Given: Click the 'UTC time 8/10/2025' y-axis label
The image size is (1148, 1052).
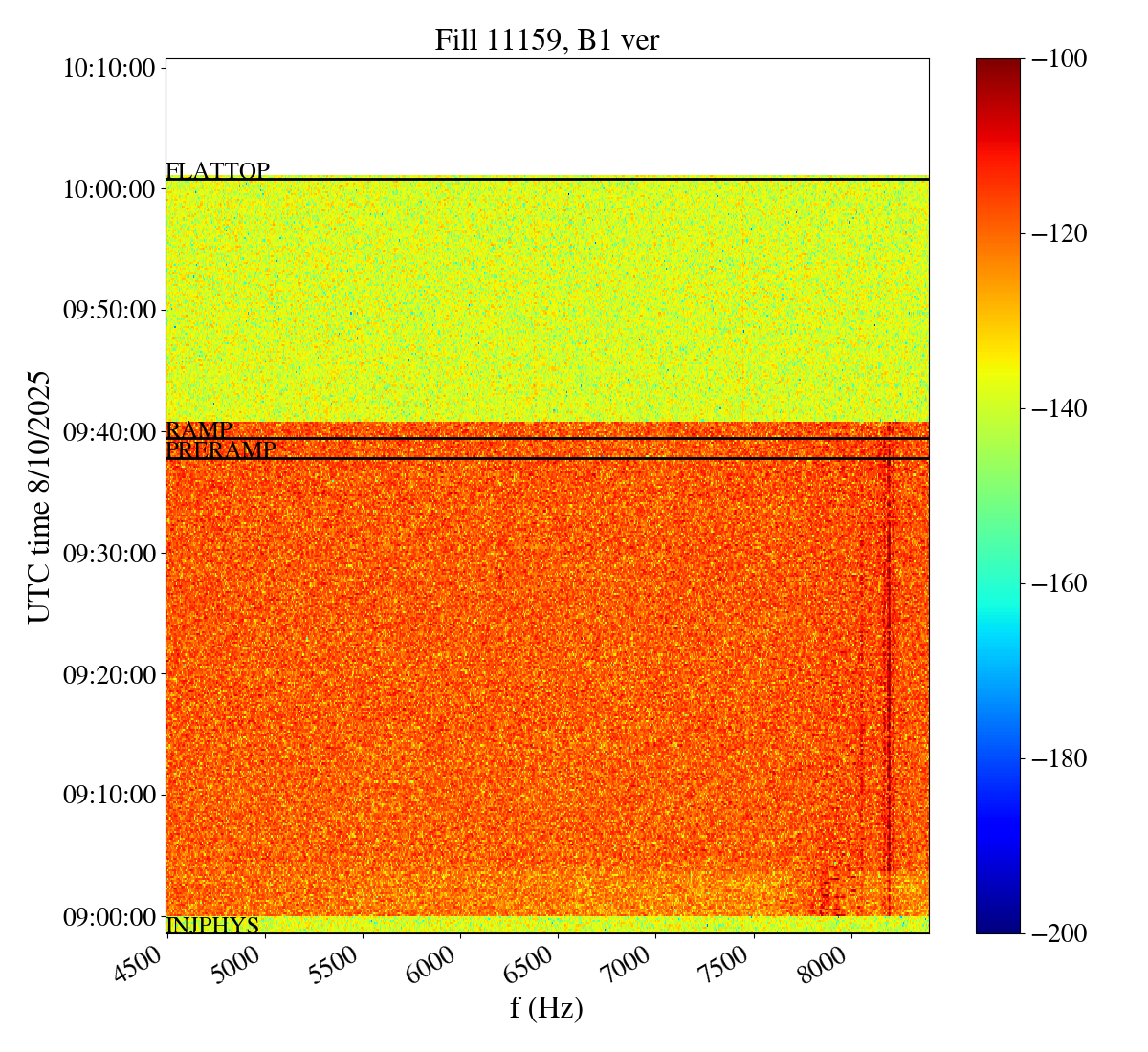Looking at the screenshot, I should 39,496.
